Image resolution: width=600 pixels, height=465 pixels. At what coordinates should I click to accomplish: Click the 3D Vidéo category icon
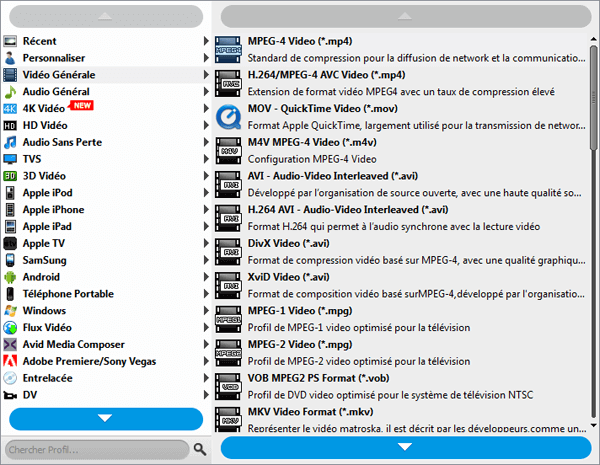point(10,176)
